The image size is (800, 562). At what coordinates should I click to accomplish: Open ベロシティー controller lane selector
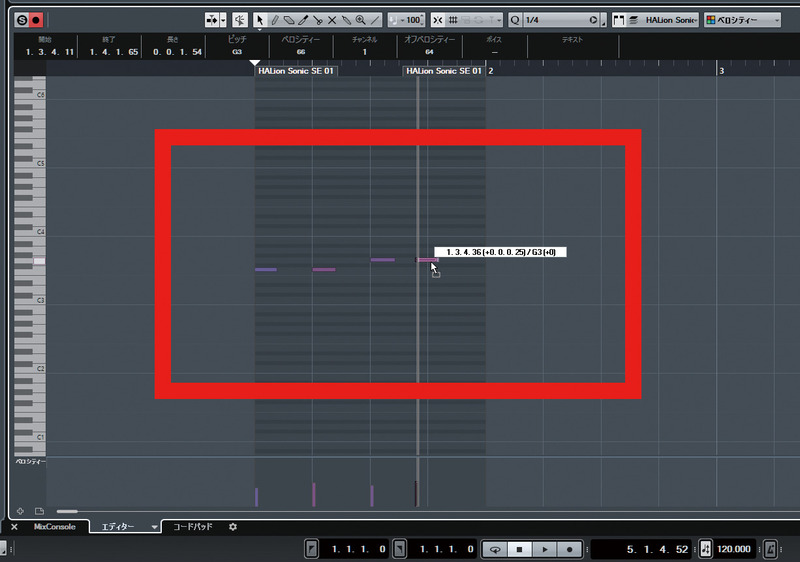[31, 462]
